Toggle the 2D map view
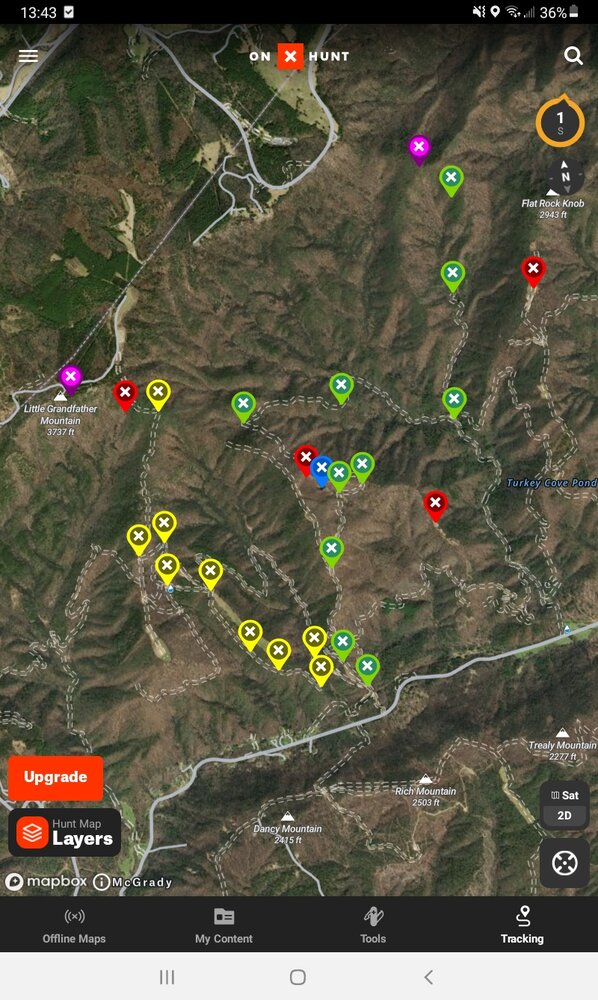This screenshot has width=598, height=1000. (x=564, y=815)
